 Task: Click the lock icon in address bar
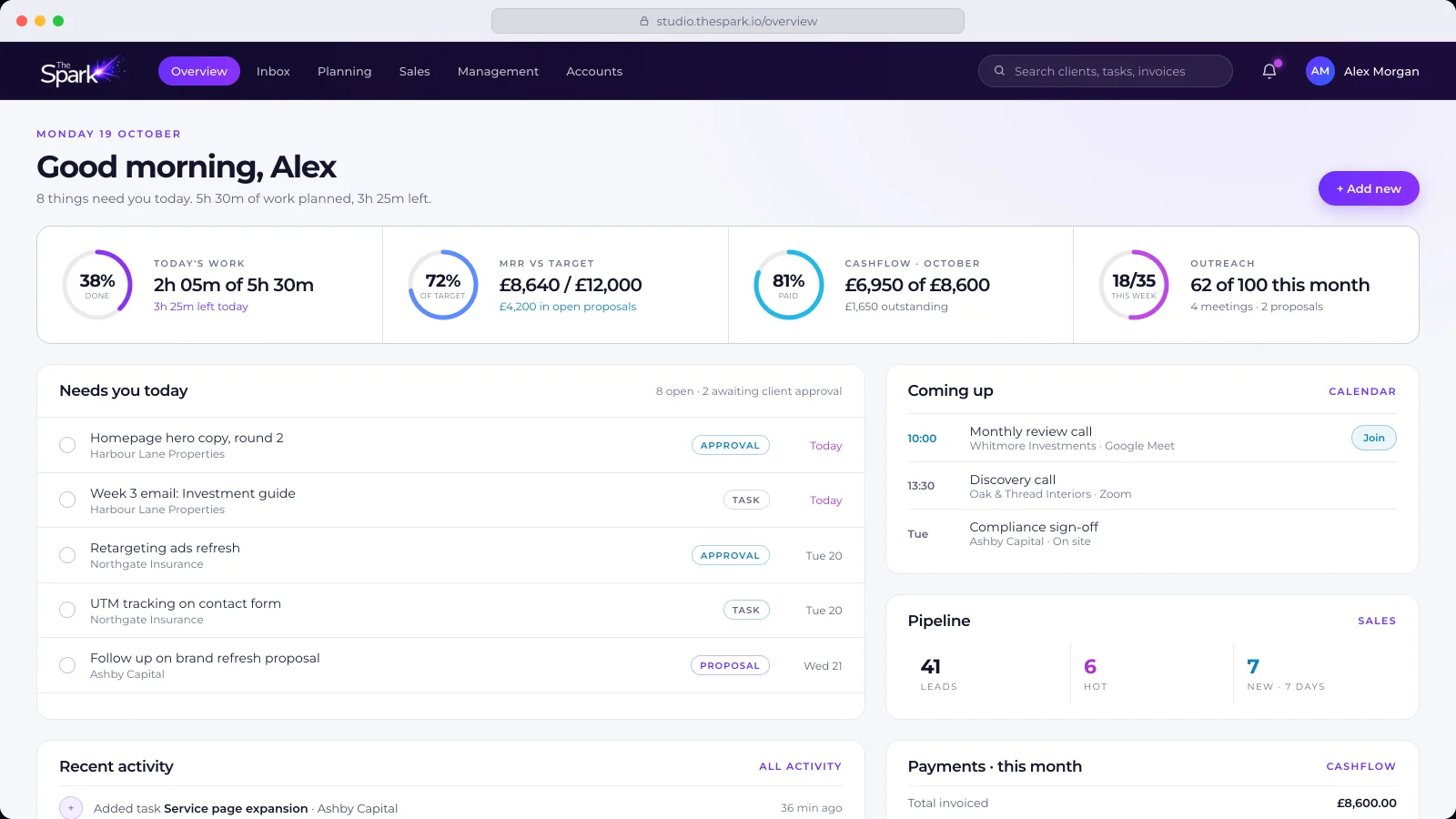click(644, 21)
